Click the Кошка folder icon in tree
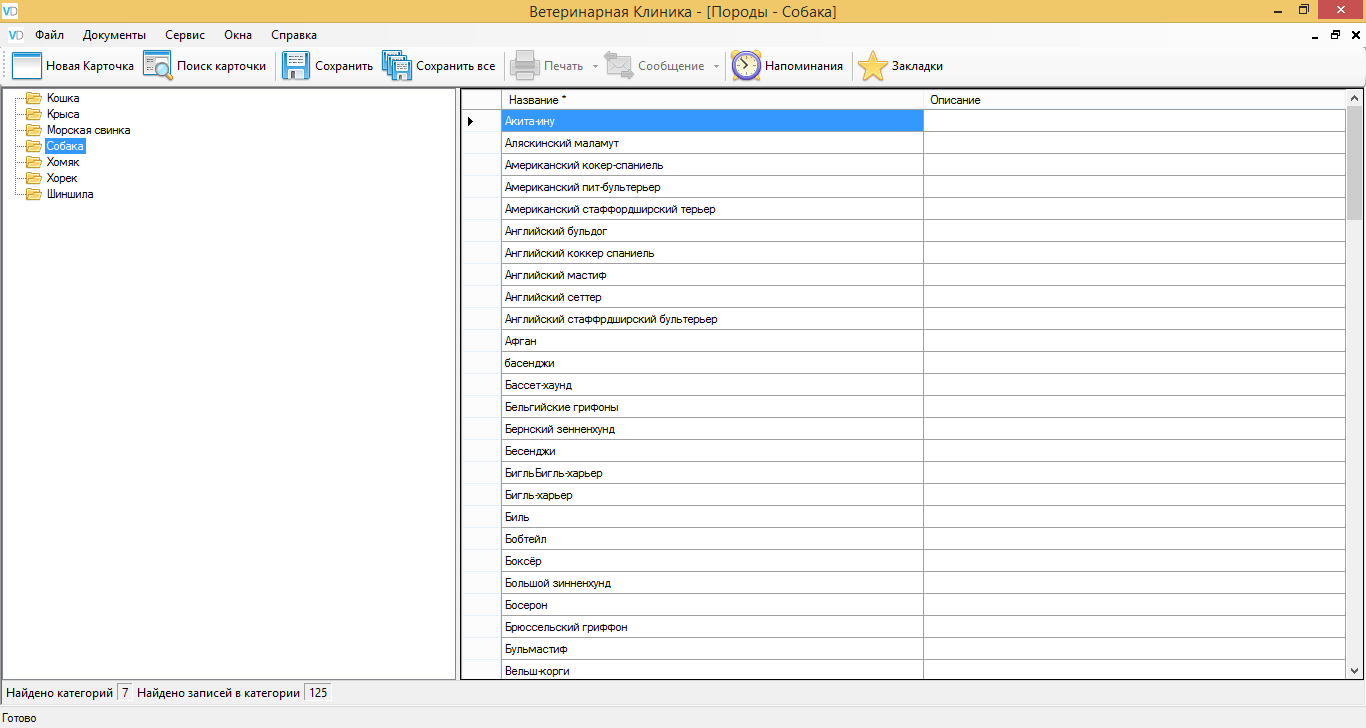 tap(34, 98)
